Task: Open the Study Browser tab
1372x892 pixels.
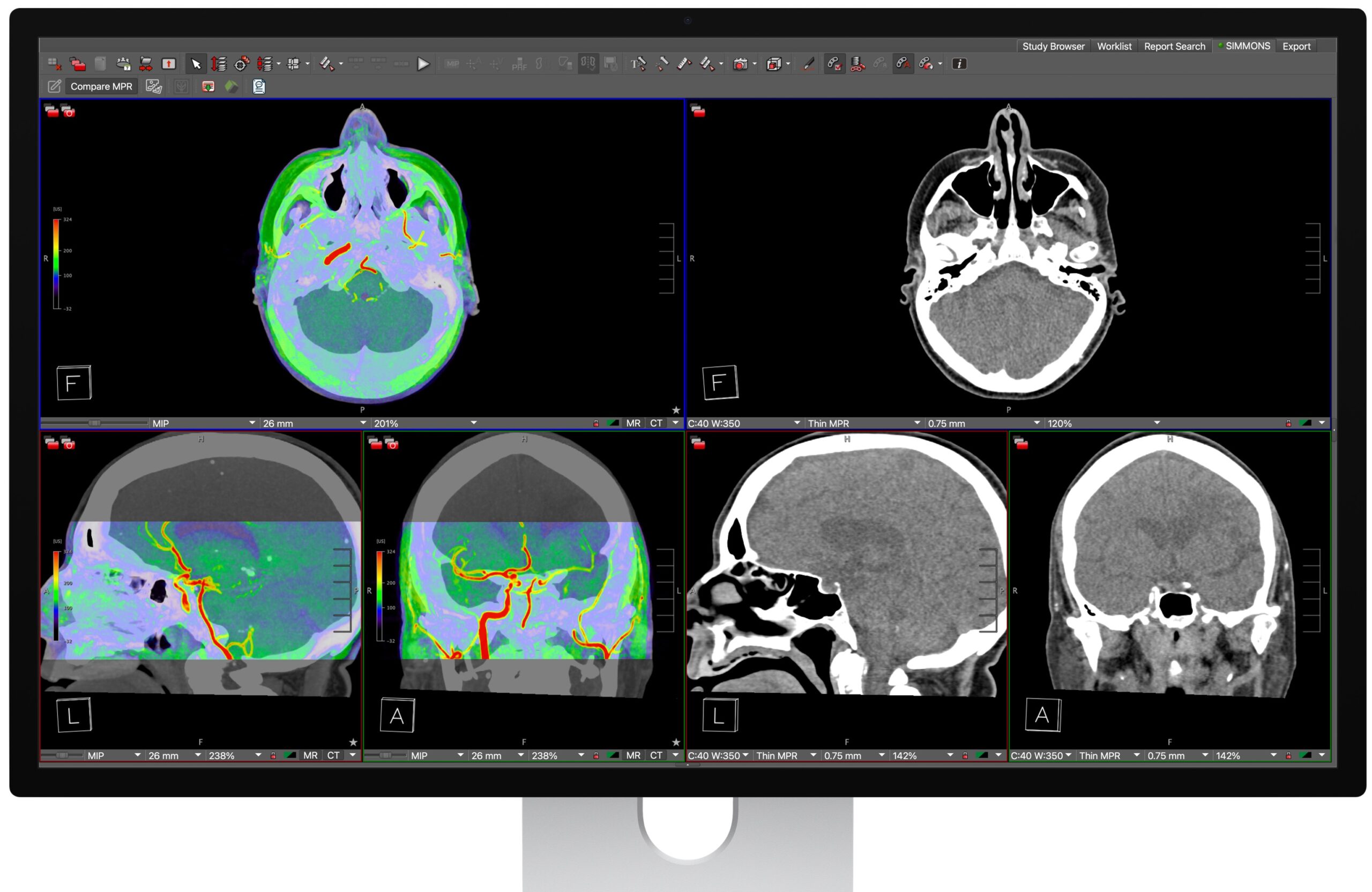Action: 1053,46
